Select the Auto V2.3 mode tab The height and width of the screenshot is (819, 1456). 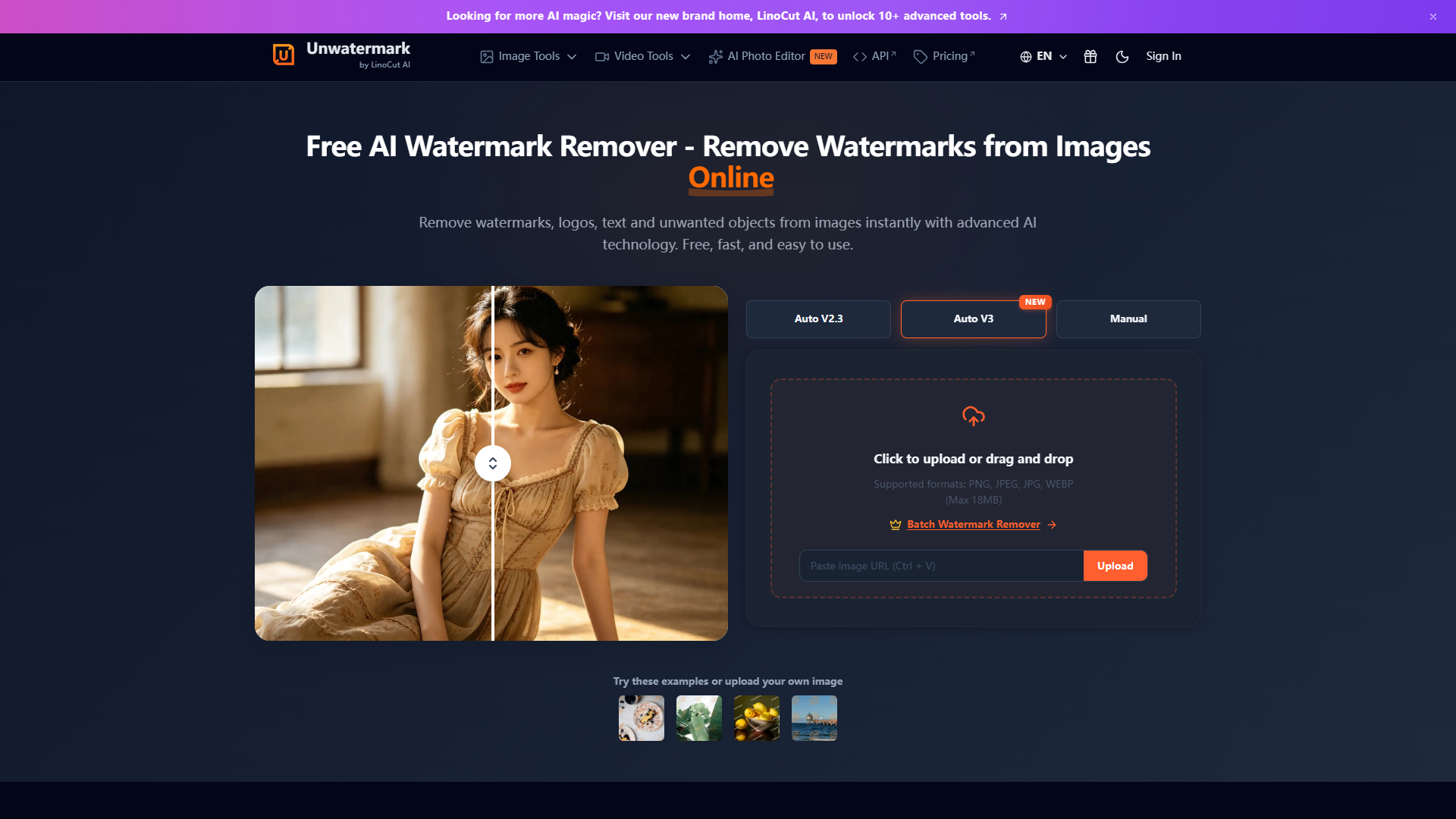818,319
